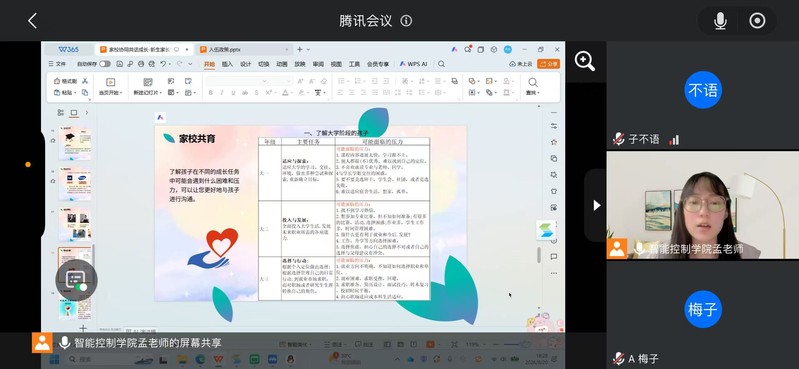Click the WPS AI ribbon button

click(413, 64)
